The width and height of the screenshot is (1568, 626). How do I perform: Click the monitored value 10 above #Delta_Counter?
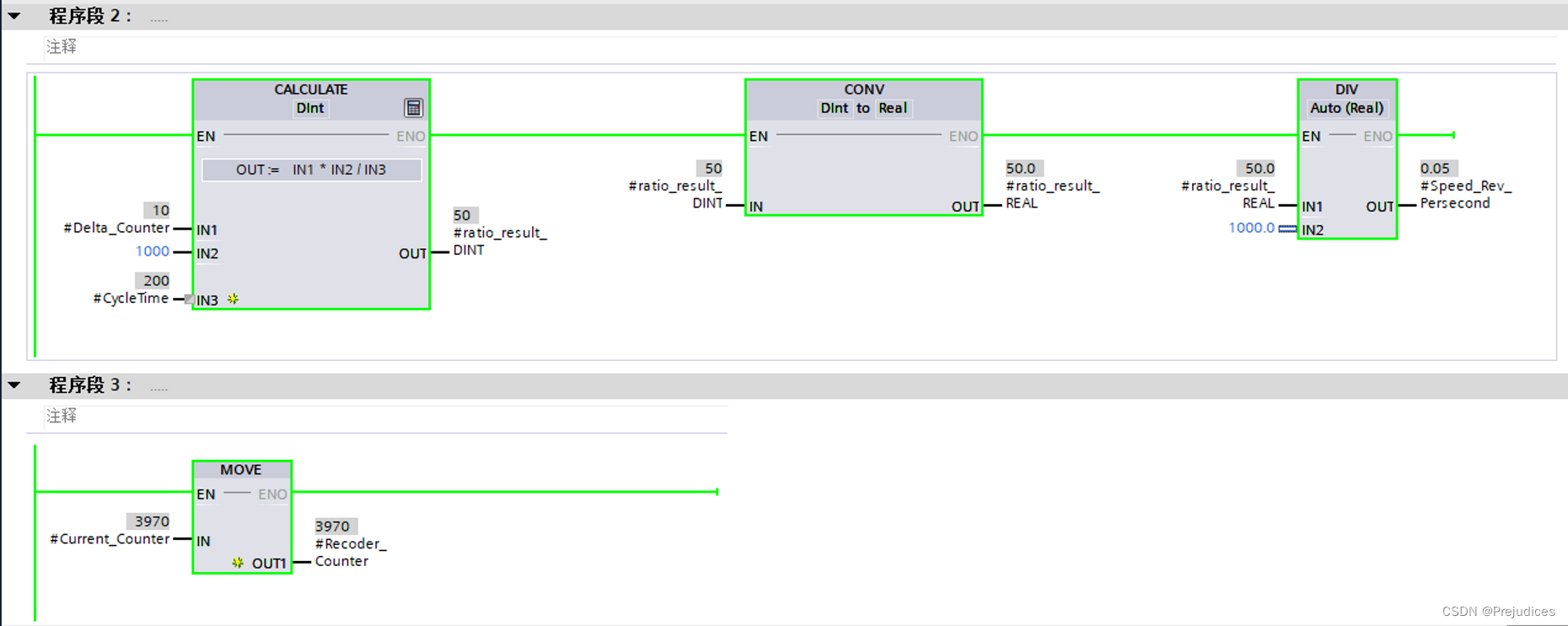tap(157, 210)
